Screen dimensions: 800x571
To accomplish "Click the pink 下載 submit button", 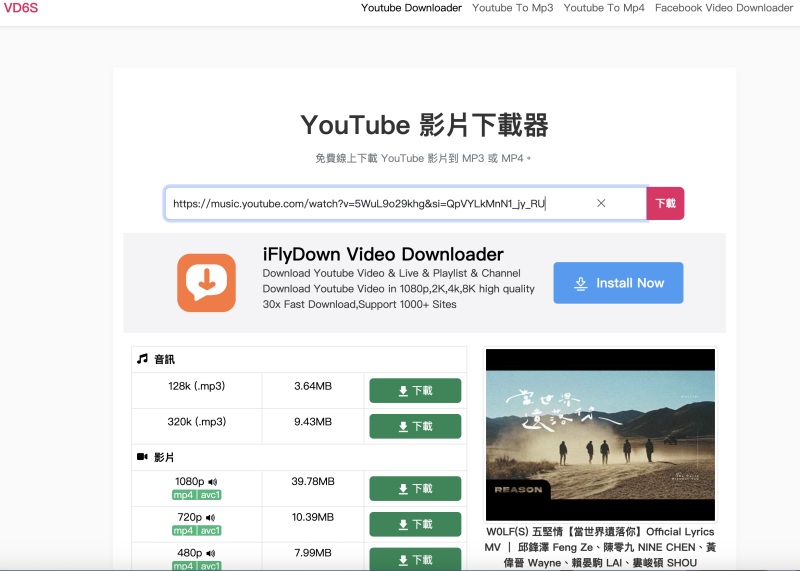I will (x=665, y=204).
